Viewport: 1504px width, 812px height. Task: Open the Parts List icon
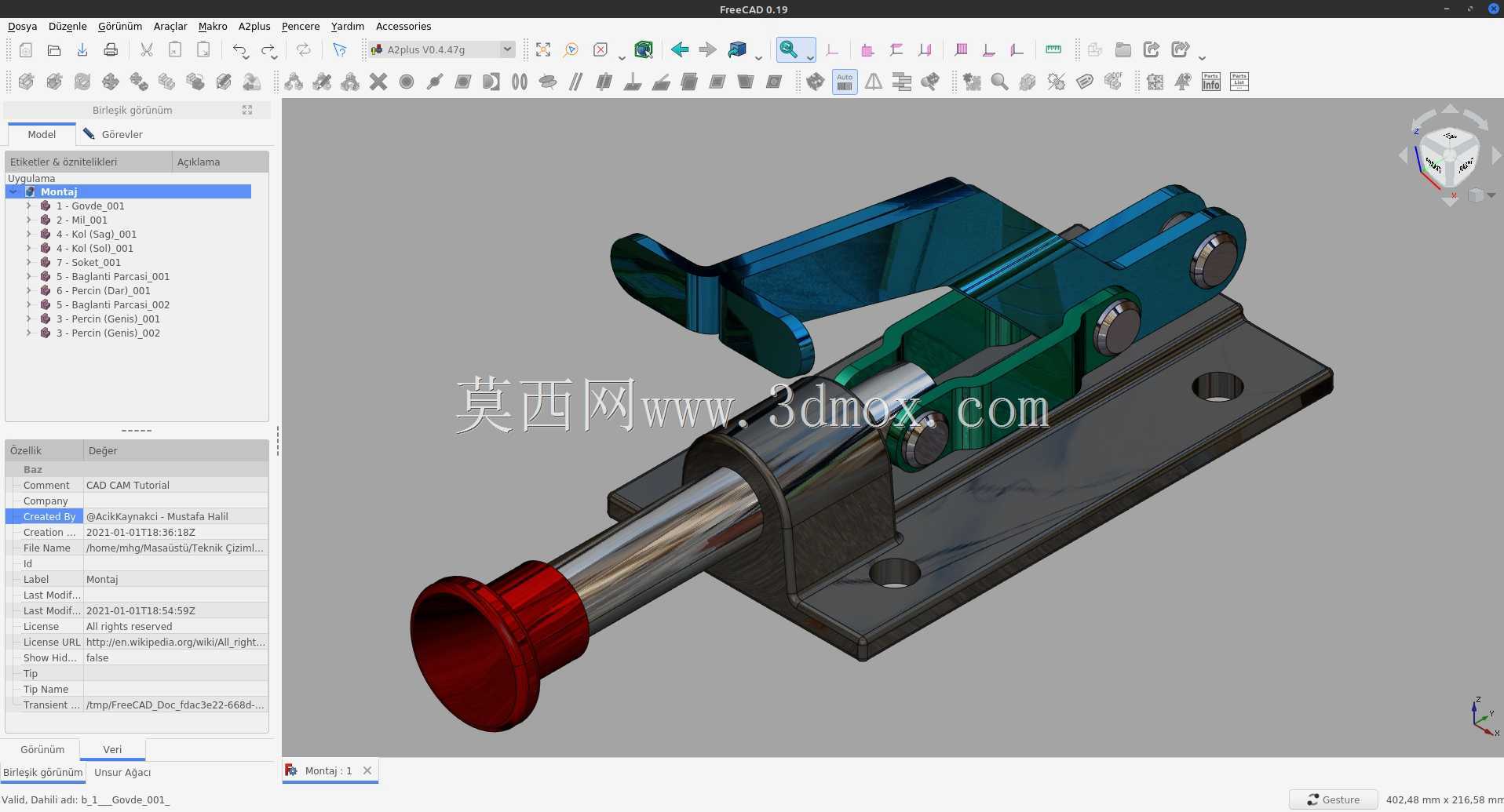pos(1239,82)
